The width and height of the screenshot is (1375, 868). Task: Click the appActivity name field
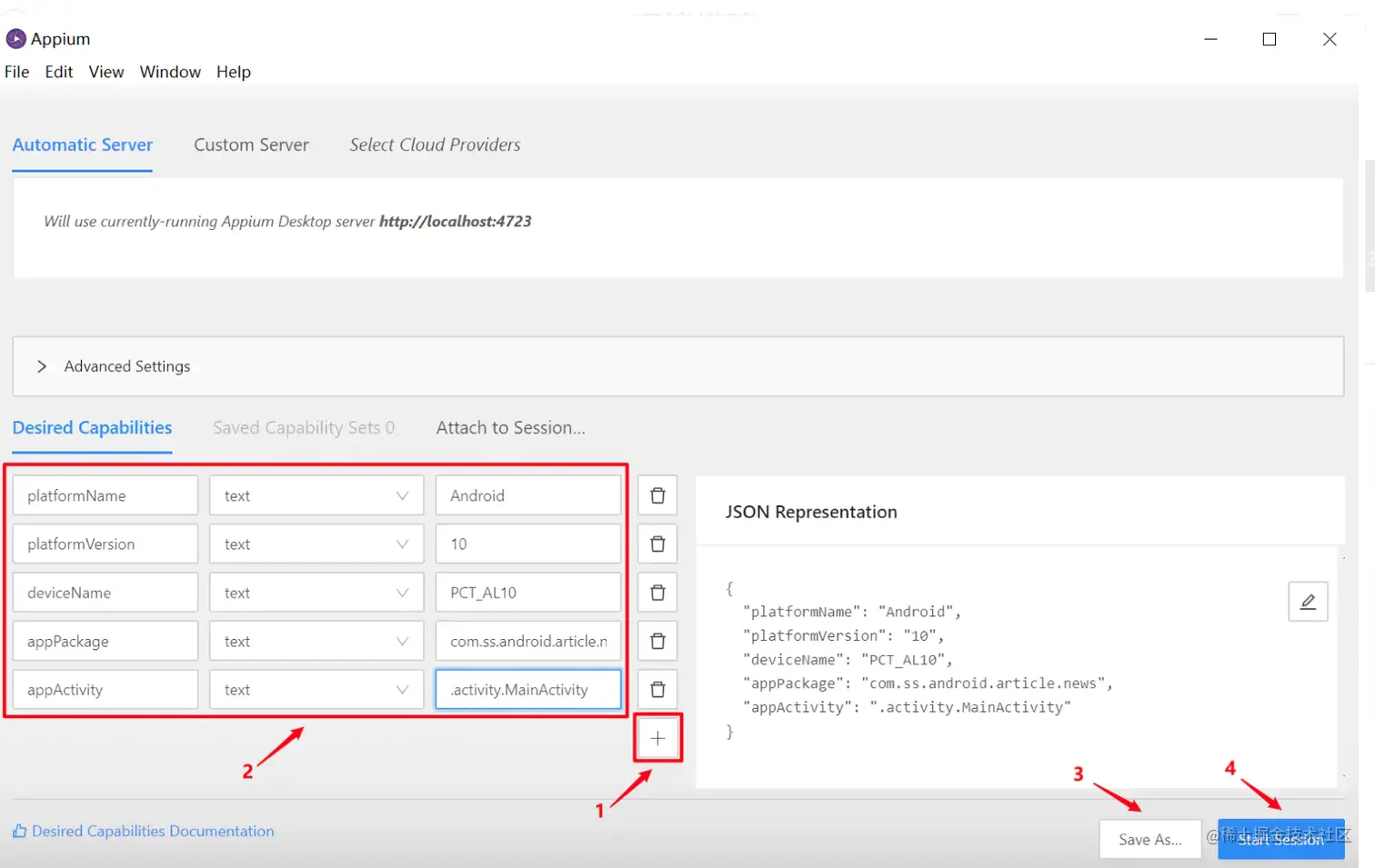pyautogui.click(x=105, y=690)
